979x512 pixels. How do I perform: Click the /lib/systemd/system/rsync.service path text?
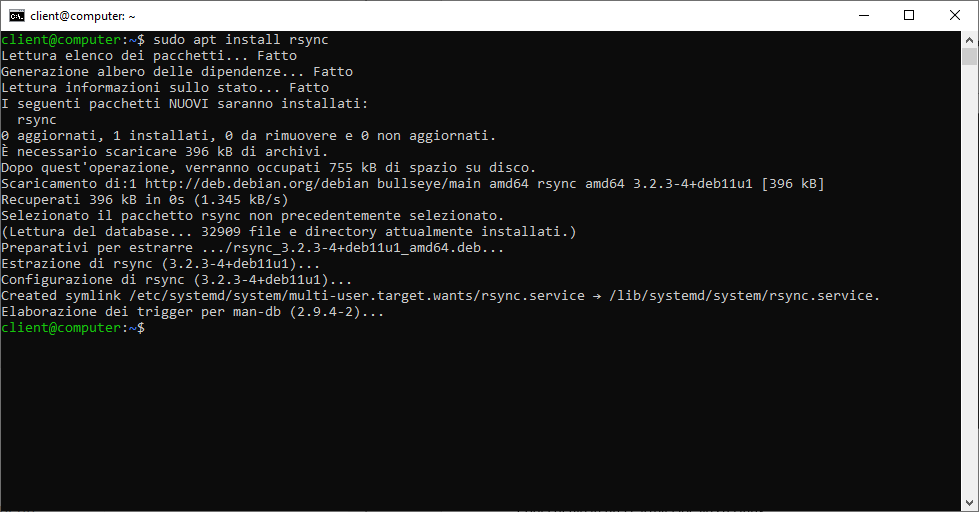pos(744,296)
